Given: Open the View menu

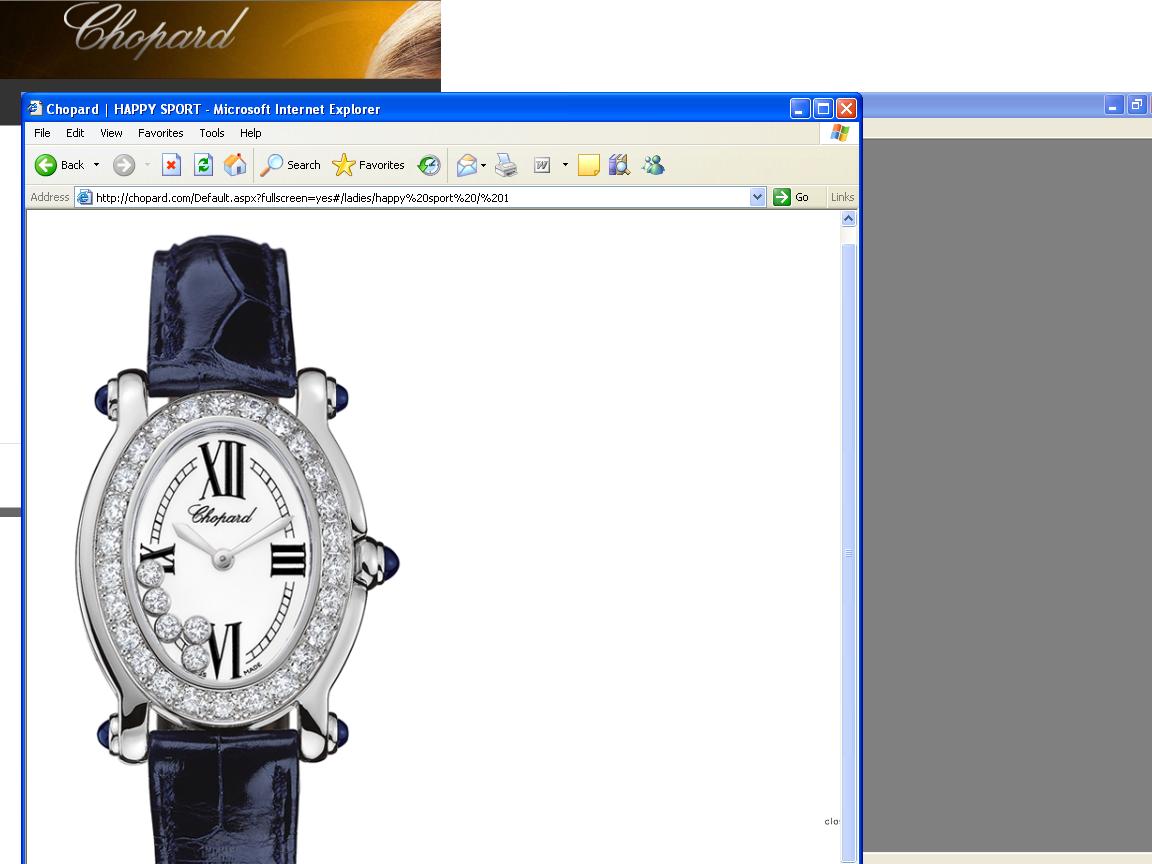Looking at the screenshot, I should pyautogui.click(x=111, y=133).
